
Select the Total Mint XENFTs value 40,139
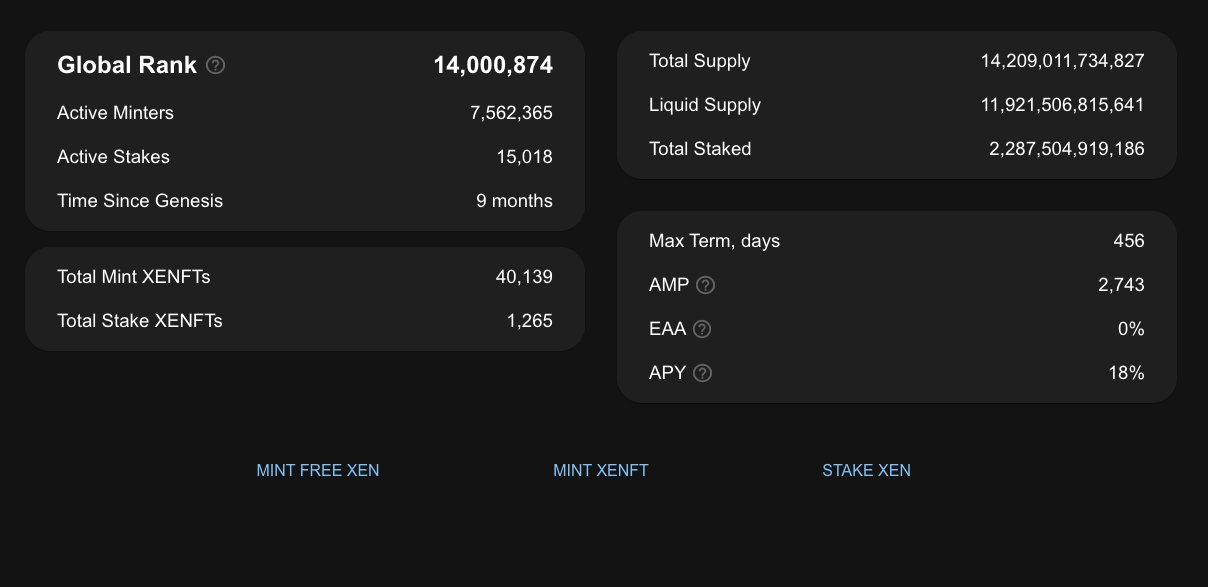(524, 277)
